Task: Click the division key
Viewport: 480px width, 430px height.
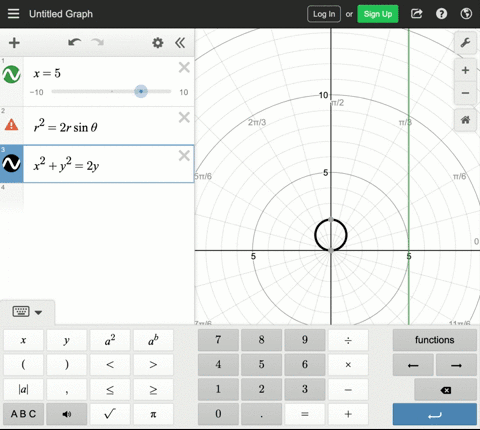Action: pos(348,340)
